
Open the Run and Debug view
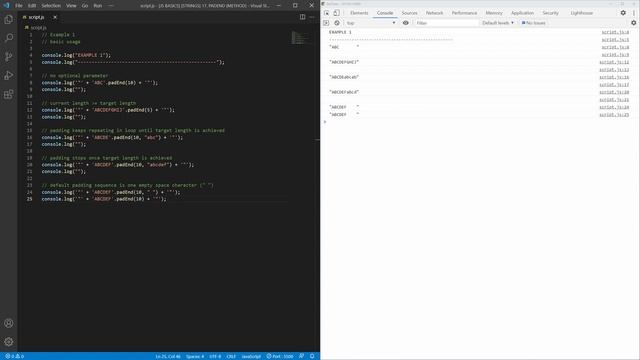point(9,76)
